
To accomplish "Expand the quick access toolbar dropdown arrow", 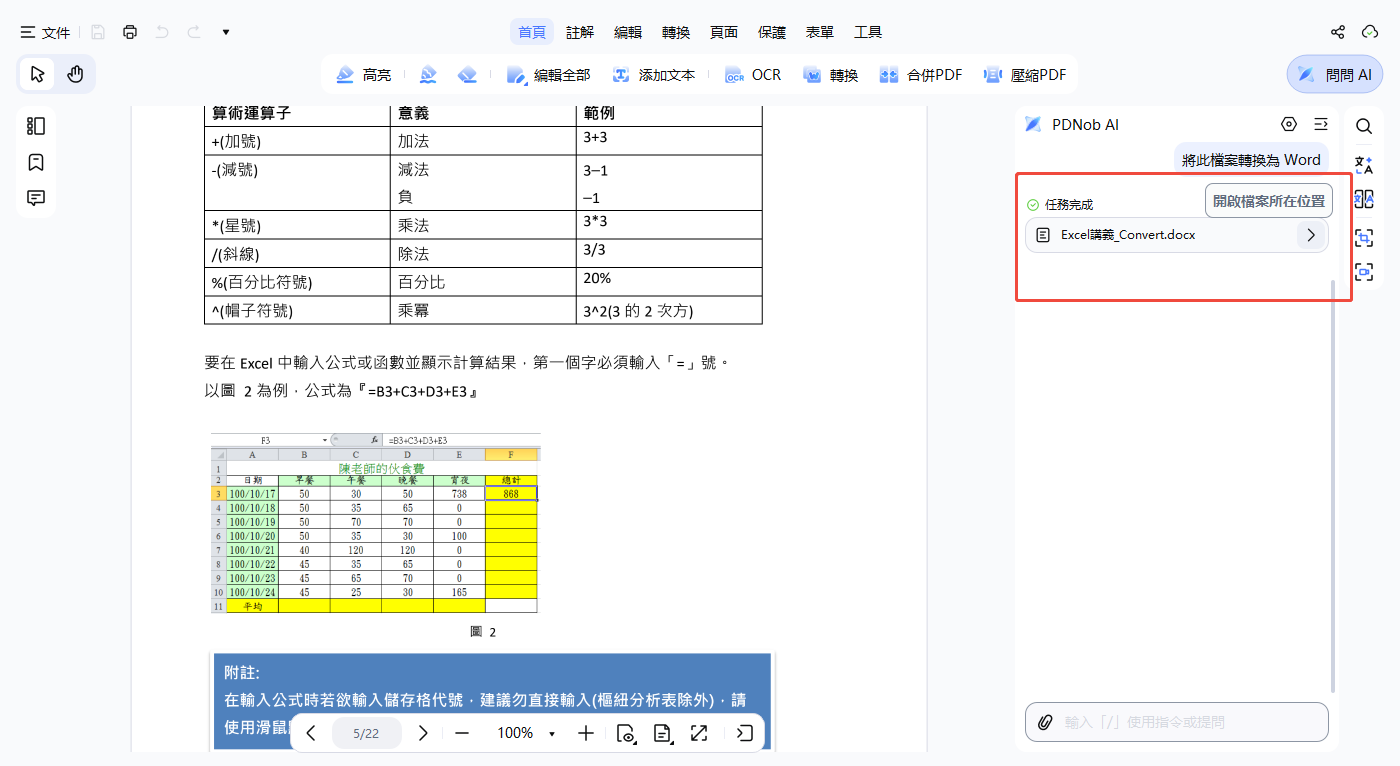I will coord(226,32).
